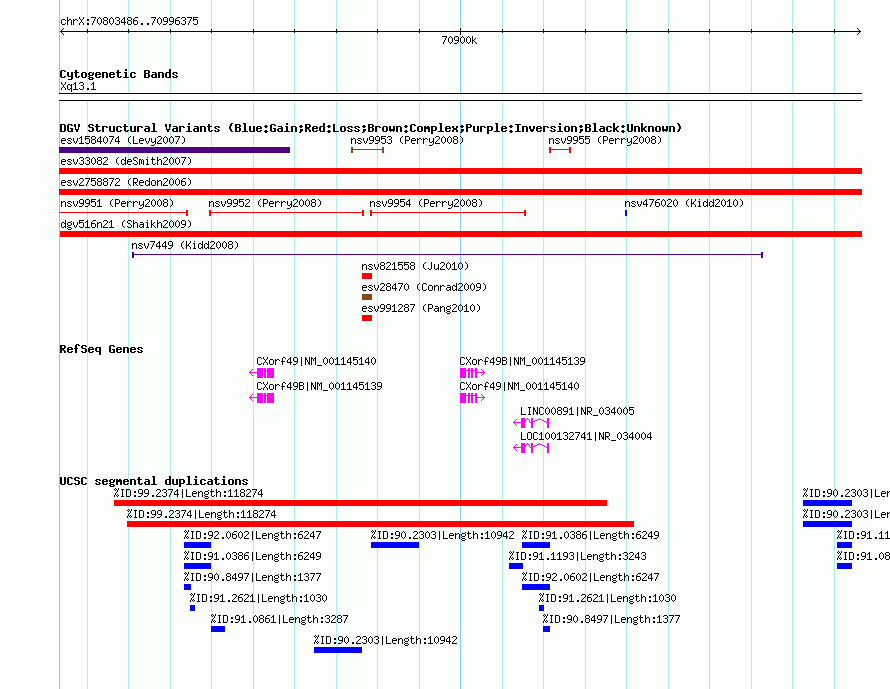Click the purple esv1584074 inversion bar
This screenshot has height=689, width=890.
[x=175, y=150]
